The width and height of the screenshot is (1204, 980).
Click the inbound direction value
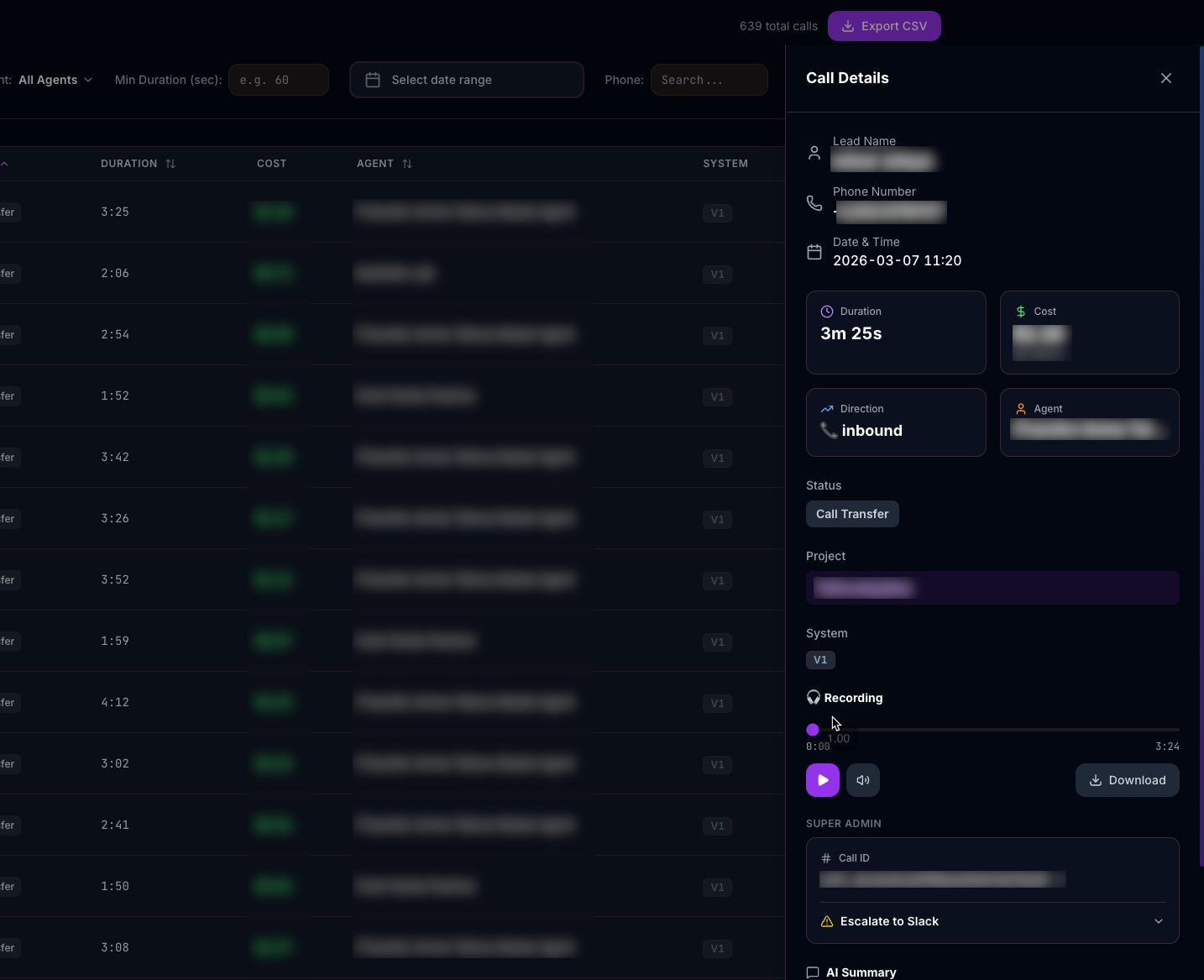point(872,431)
